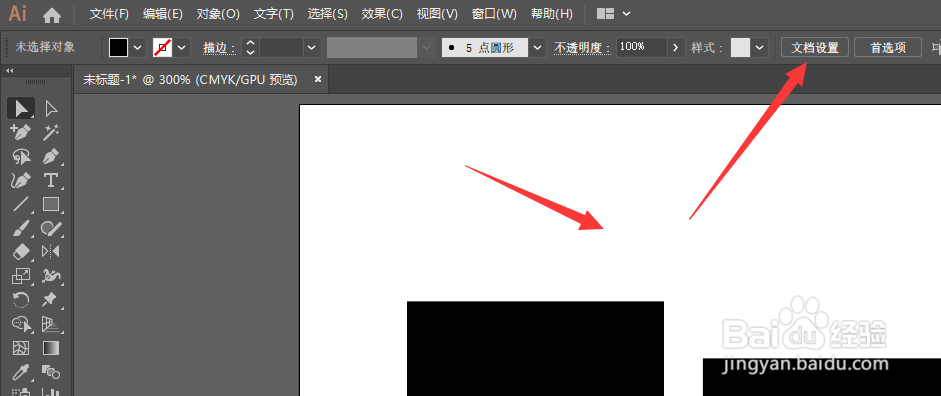The height and width of the screenshot is (396, 941).
Task: Expand the 样式 style dropdown arrow
Action: point(760,47)
